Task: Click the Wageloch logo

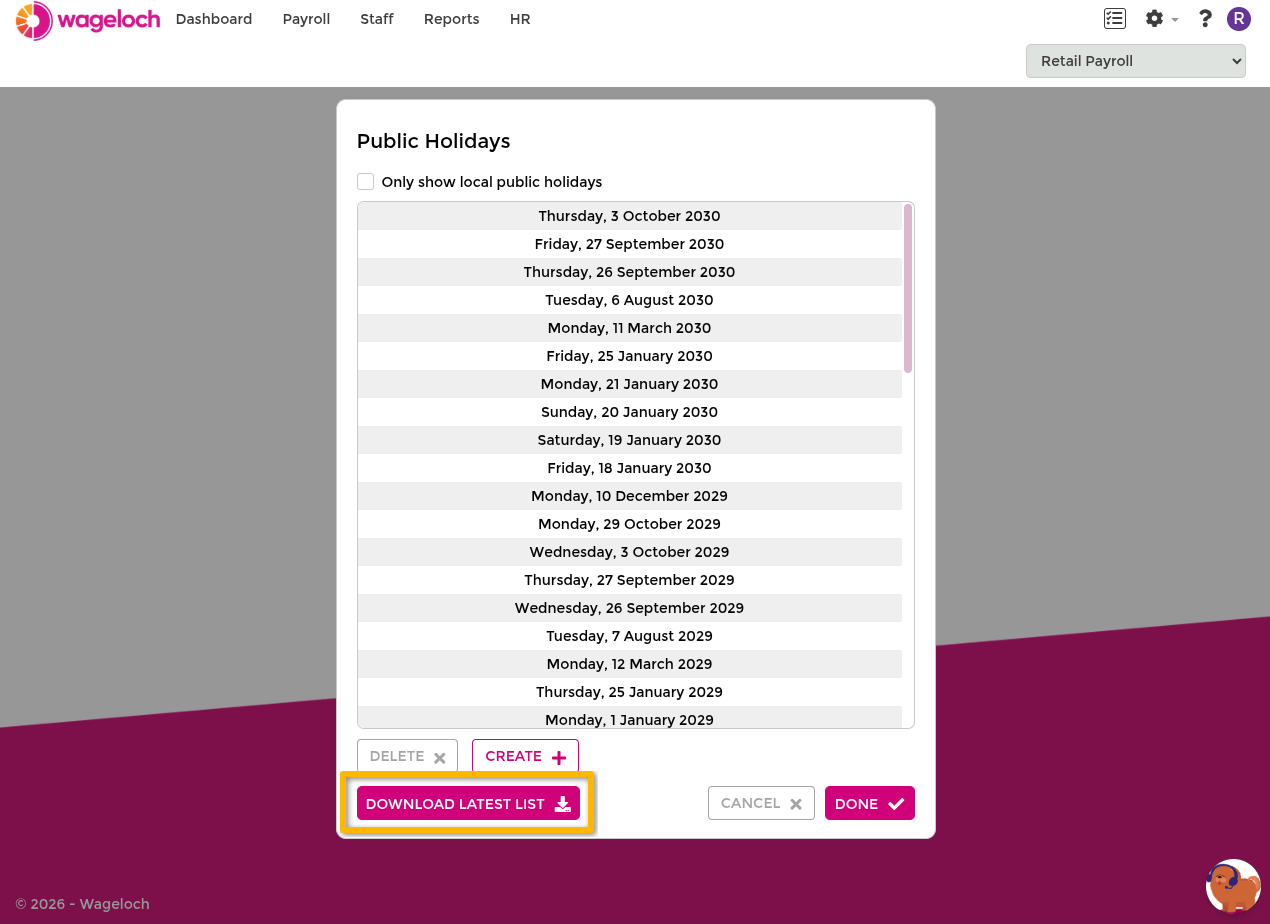Action: click(88, 20)
